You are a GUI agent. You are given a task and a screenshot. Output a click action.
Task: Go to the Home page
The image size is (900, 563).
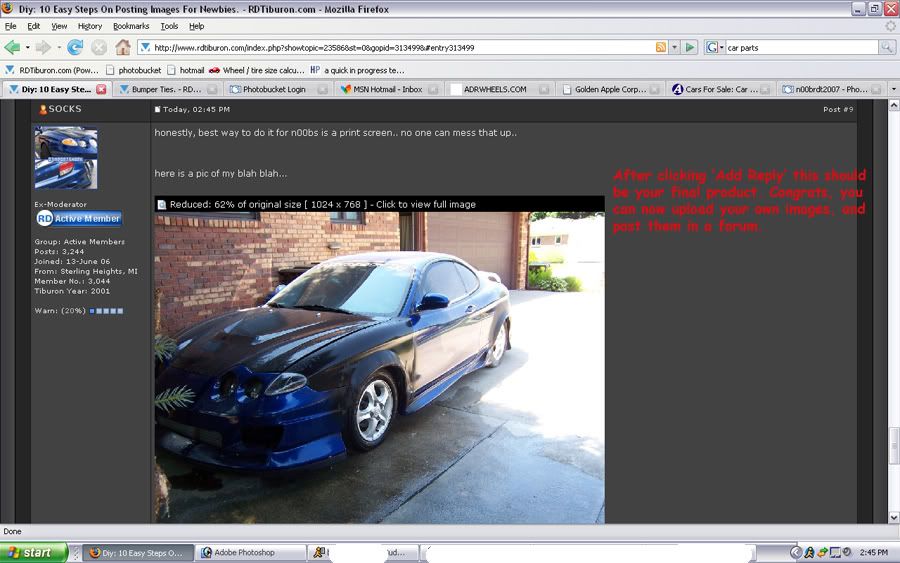pos(123,47)
